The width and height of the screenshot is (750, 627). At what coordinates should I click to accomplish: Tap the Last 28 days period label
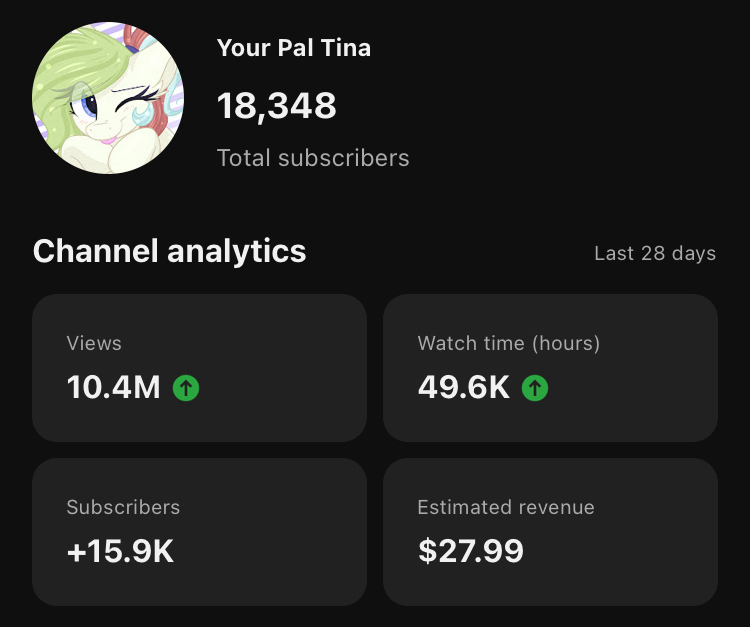pyautogui.click(x=655, y=253)
